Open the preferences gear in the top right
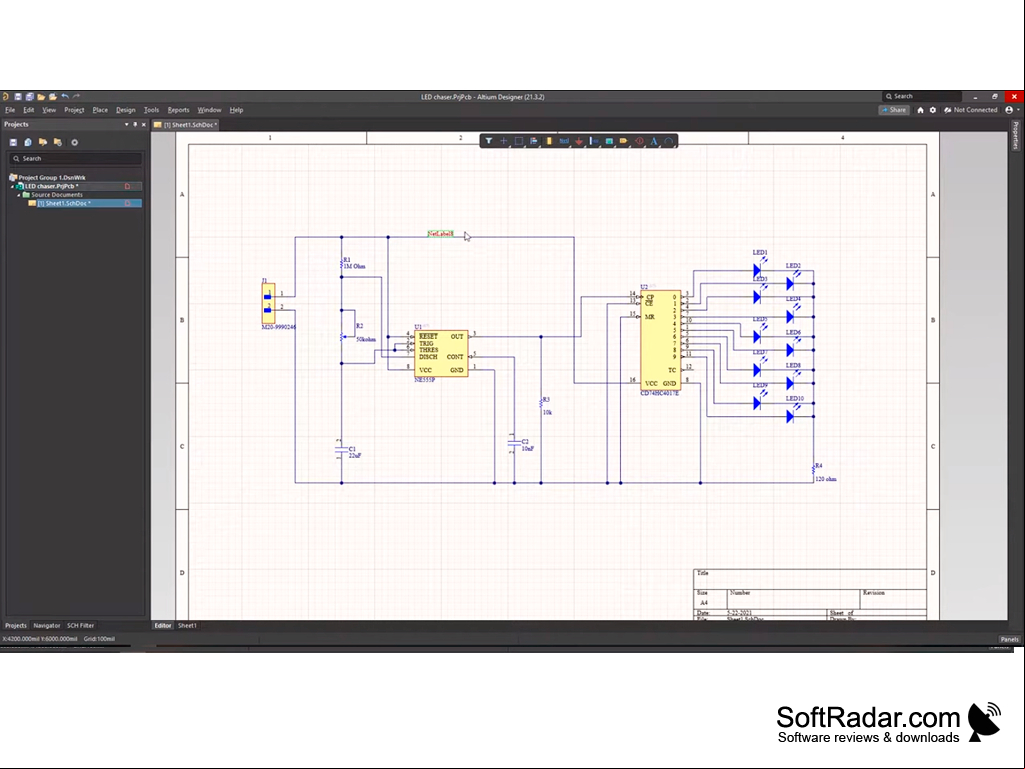Screen dimensions: 1025x769 933,110
